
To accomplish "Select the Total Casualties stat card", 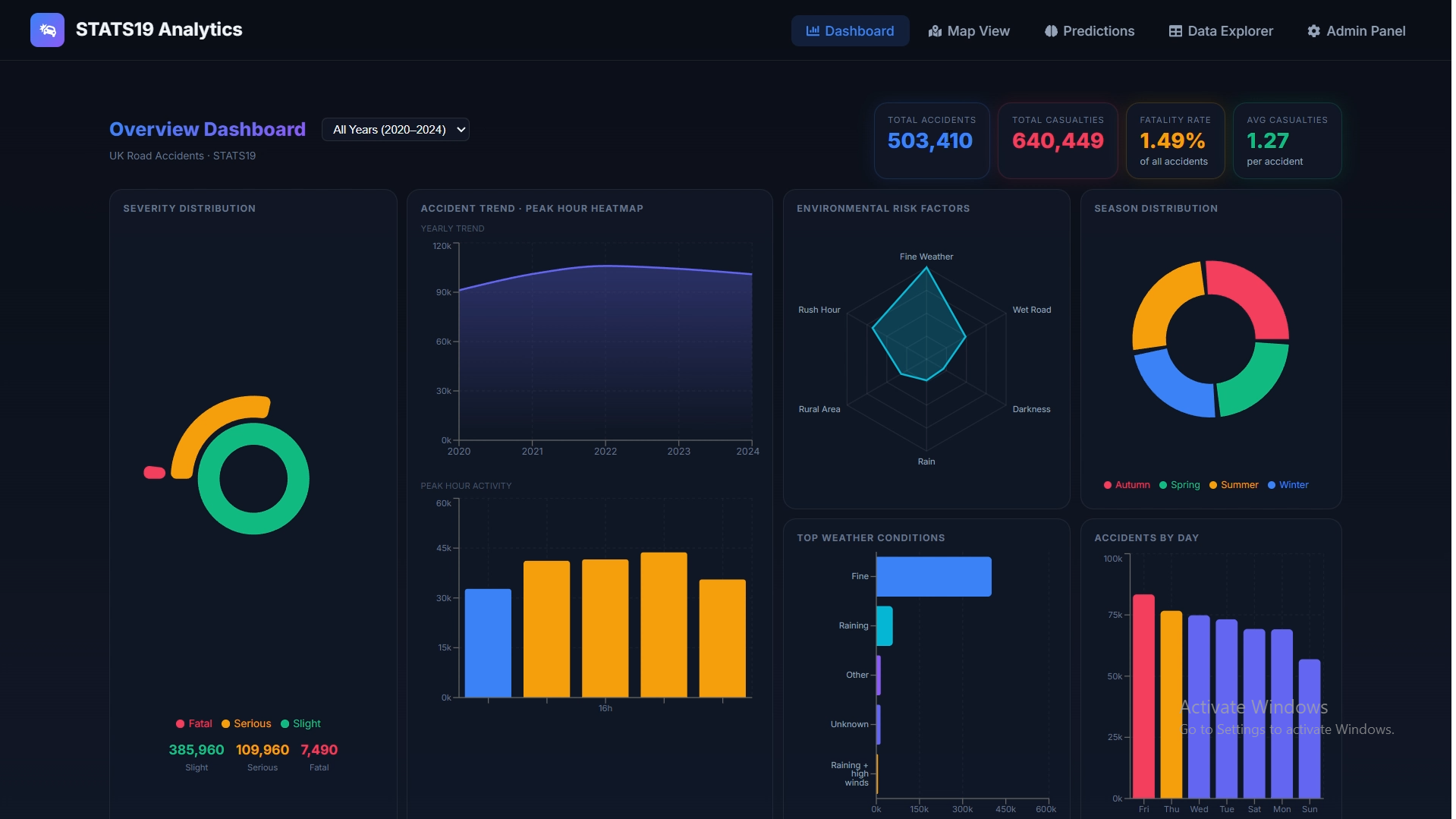I will click(x=1058, y=140).
